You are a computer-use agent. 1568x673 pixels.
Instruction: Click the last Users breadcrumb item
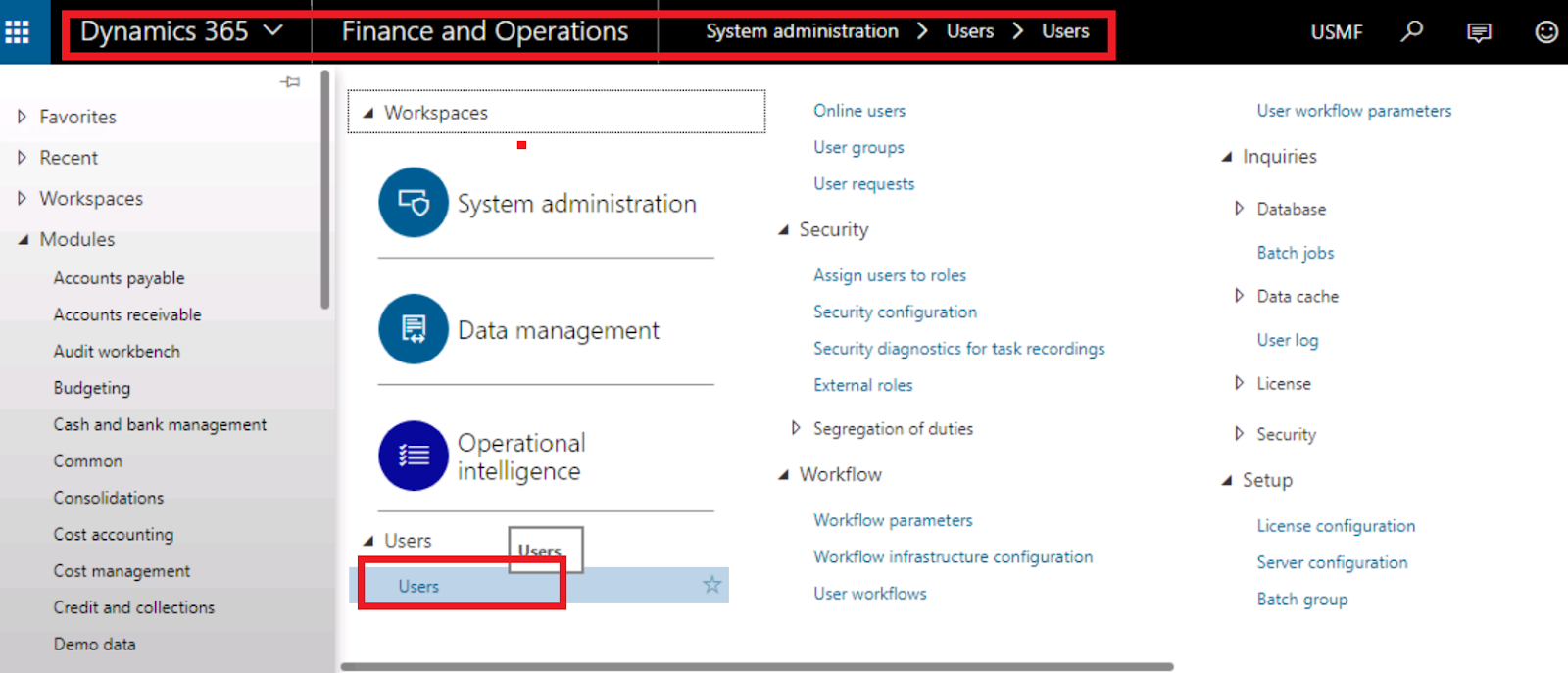coord(1065,31)
